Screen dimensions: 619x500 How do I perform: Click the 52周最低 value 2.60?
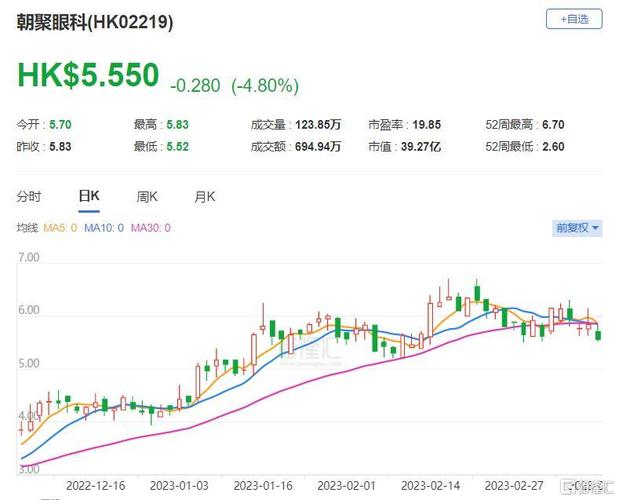click(553, 147)
